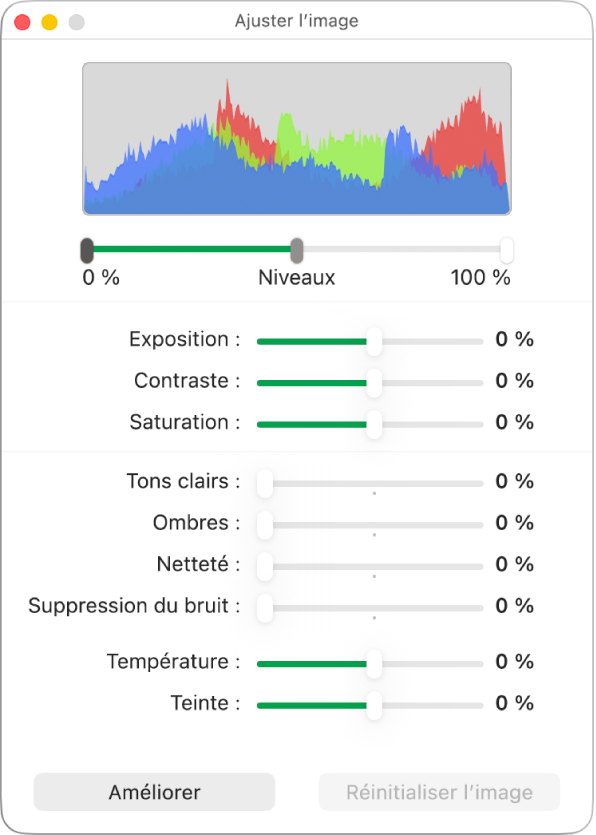Click the Température slider handle

click(374, 664)
